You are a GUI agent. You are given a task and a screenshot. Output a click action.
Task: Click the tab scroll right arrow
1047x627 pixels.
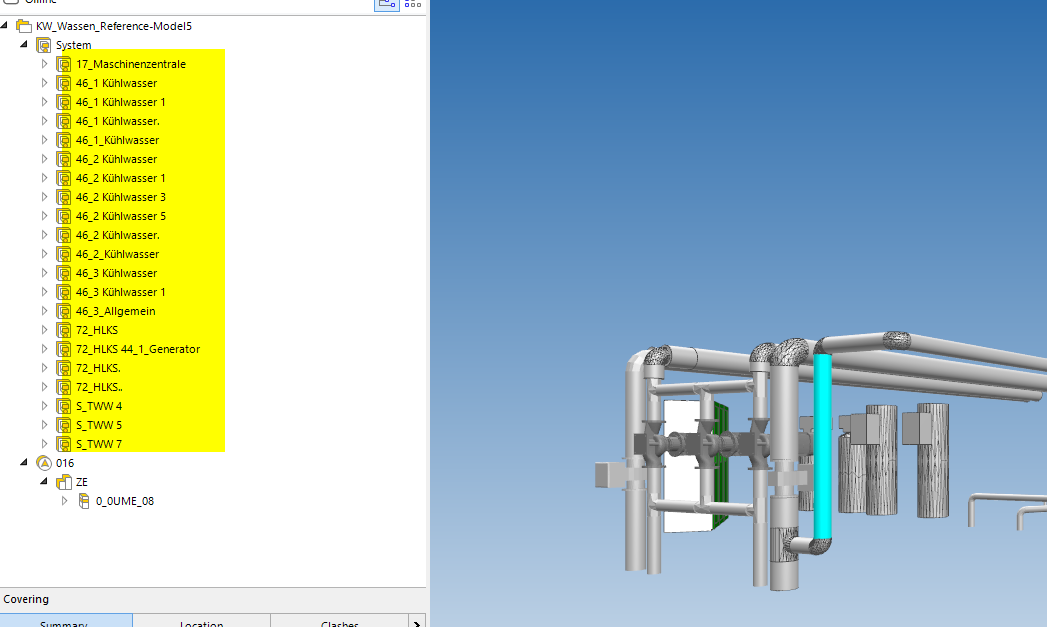(x=417, y=622)
